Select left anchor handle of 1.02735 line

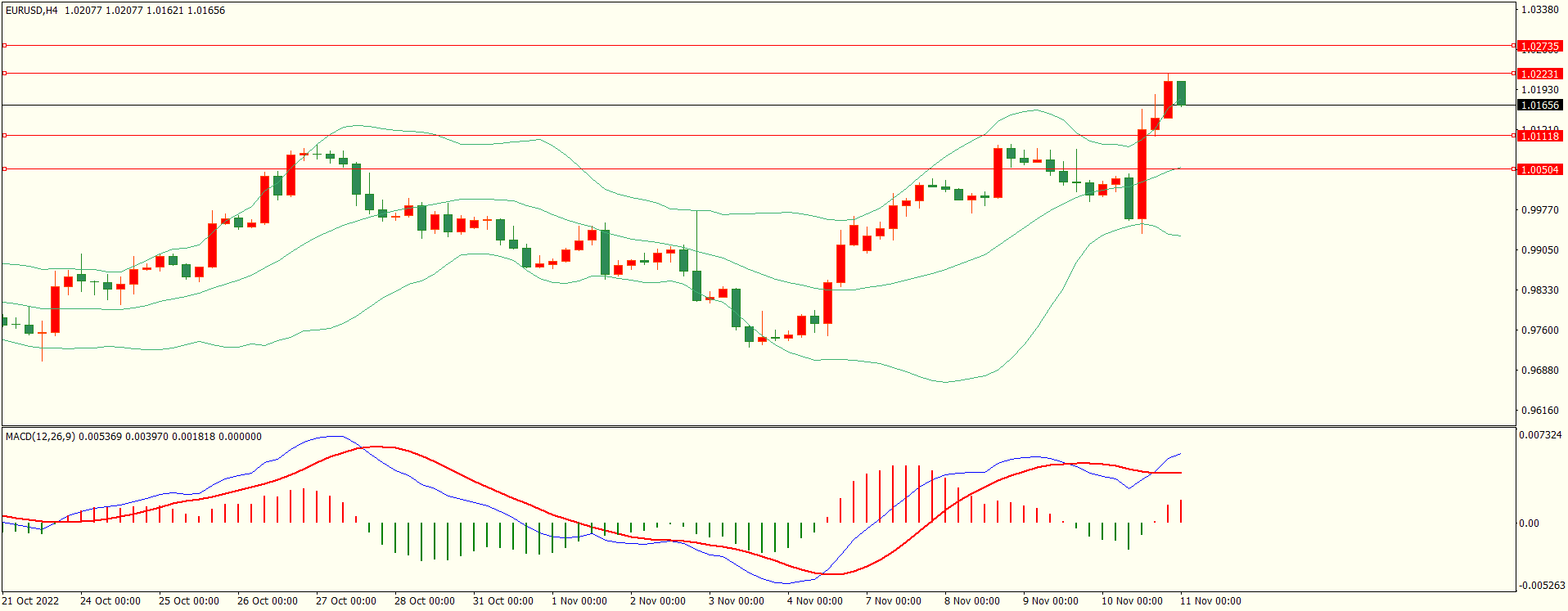[4, 46]
